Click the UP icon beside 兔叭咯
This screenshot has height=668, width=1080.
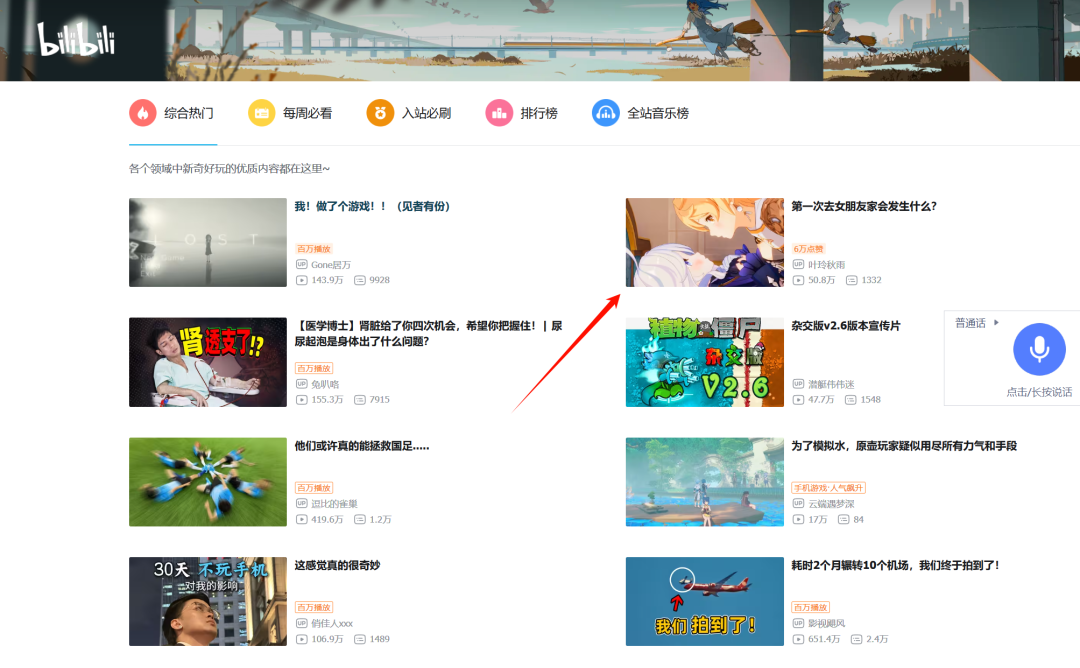click(x=301, y=384)
